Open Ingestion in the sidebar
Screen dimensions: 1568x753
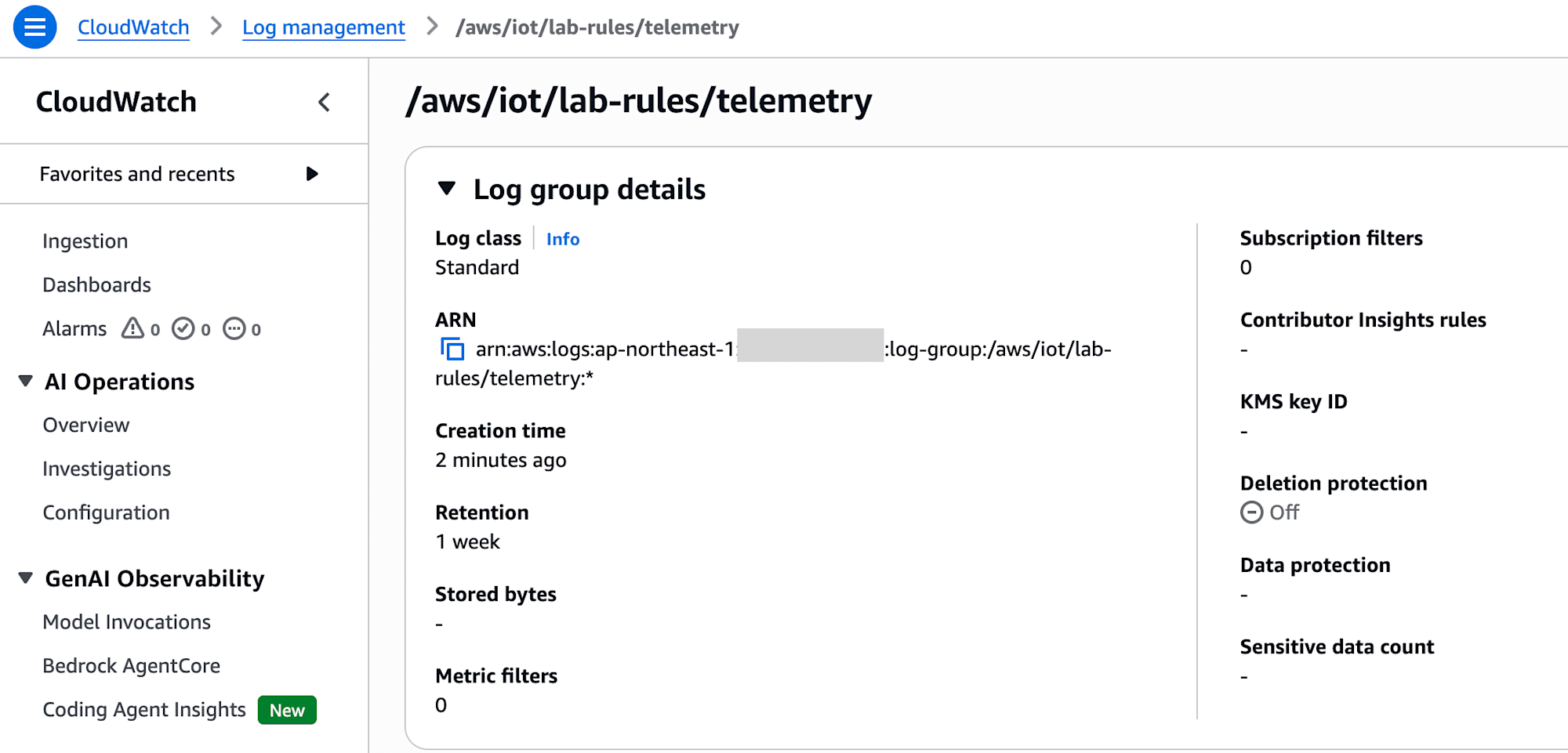click(x=85, y=241)
